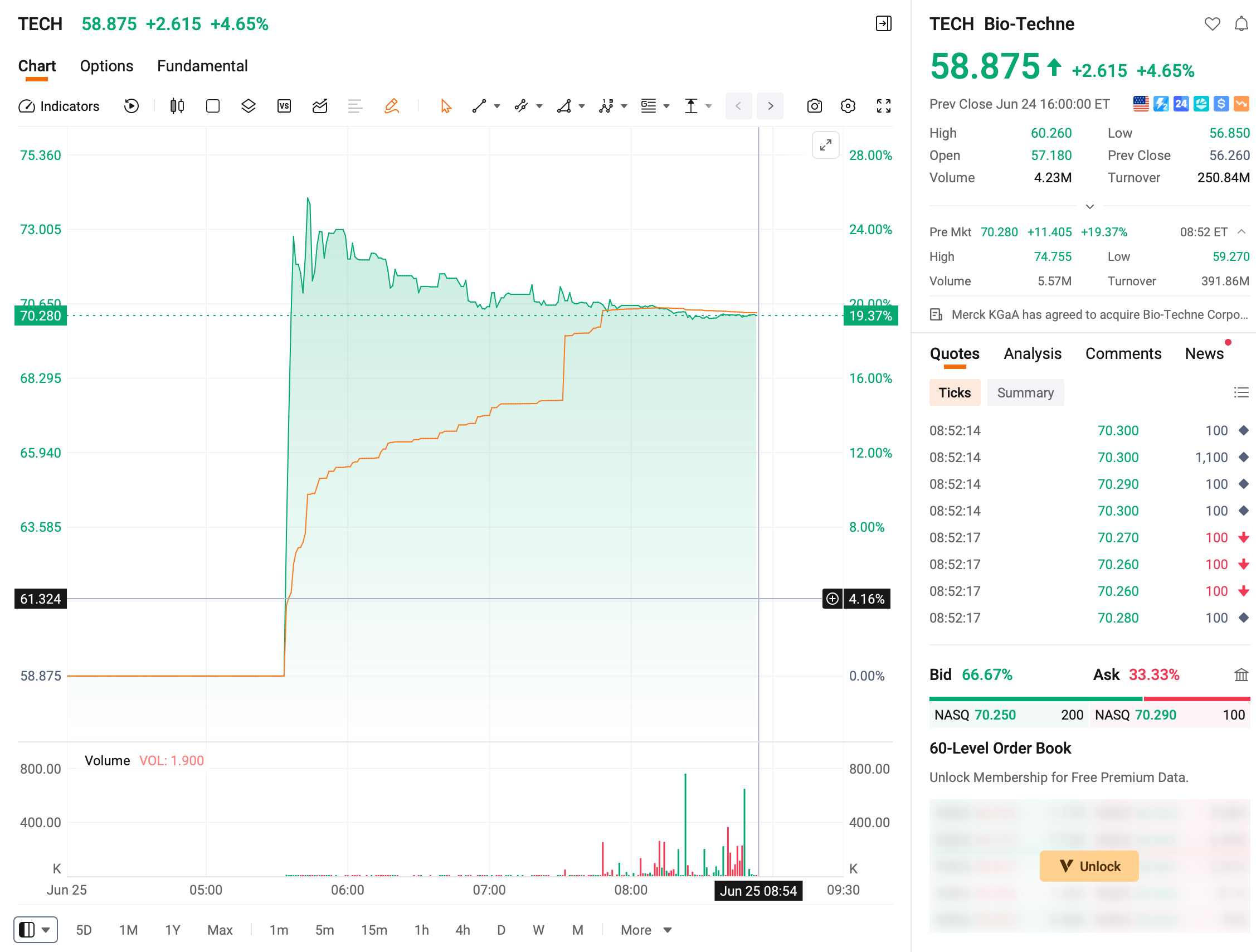Select the Quotes tab

click(955, 354)
